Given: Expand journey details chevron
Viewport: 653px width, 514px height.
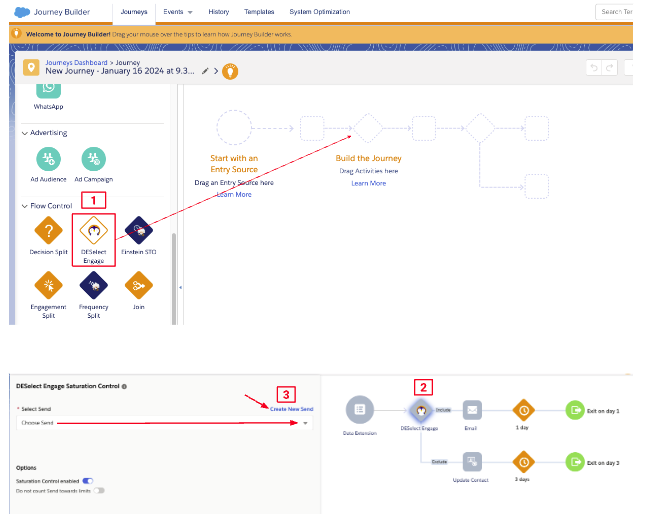Looking at the screenshot, I should click(216, 71).
